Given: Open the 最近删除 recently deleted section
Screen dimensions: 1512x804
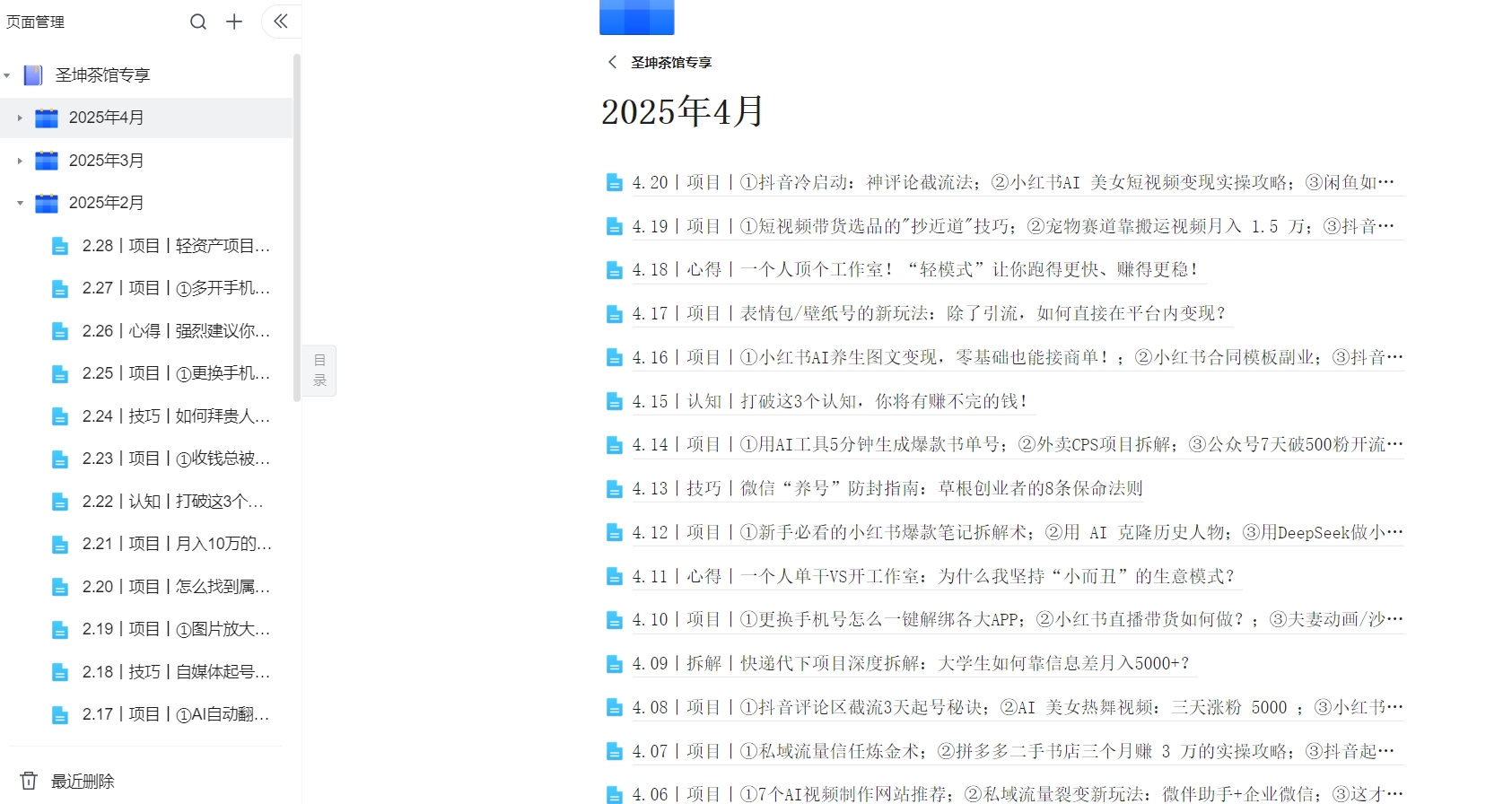Looking at the screenshot, I should click(x=83, y=782).
